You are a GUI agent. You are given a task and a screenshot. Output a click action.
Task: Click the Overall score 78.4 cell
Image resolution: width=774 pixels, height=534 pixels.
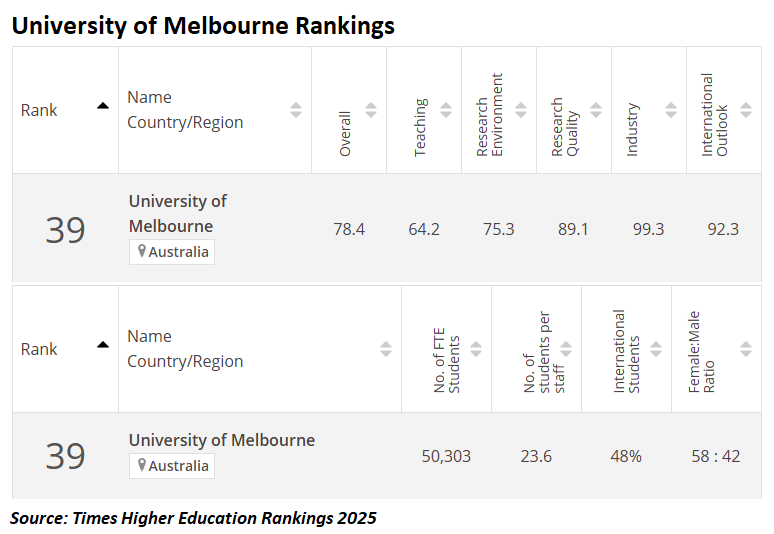click(349, 229)
